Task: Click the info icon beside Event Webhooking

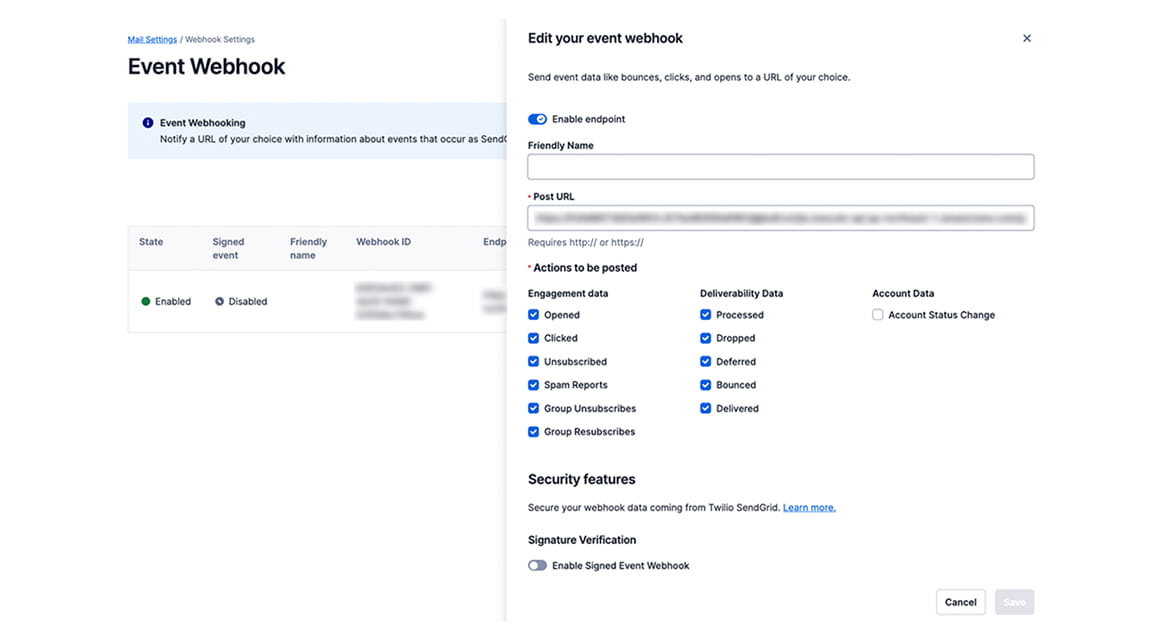Action: (x=148, y=123)
